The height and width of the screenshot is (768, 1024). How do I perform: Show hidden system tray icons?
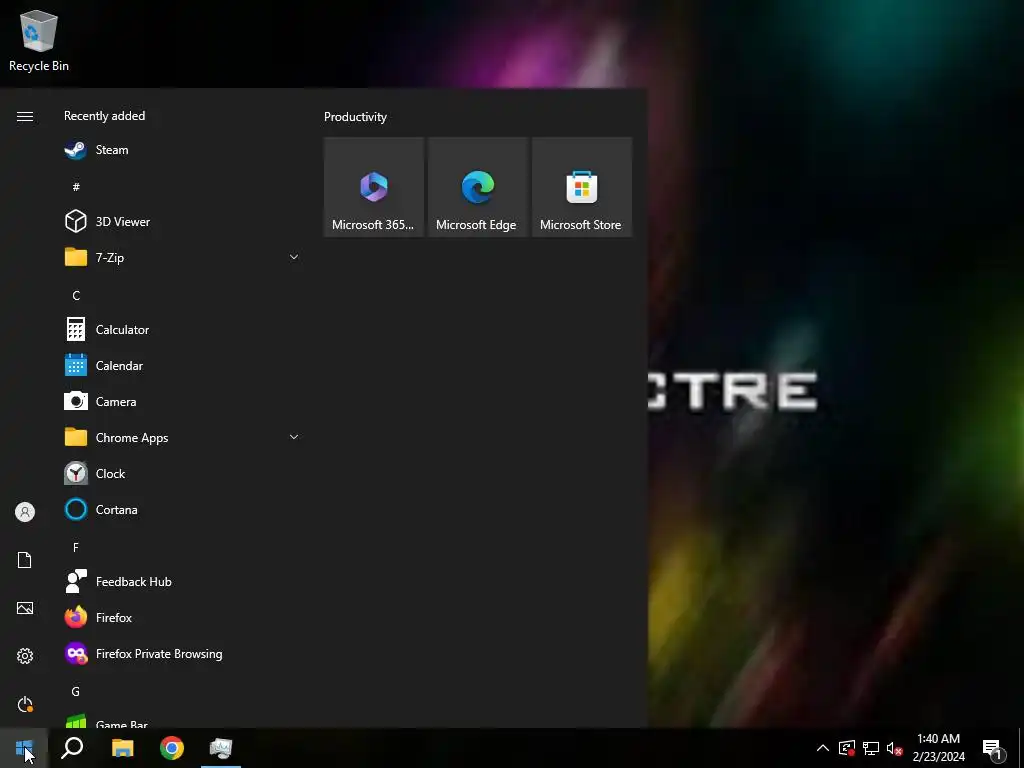(823, 748)
